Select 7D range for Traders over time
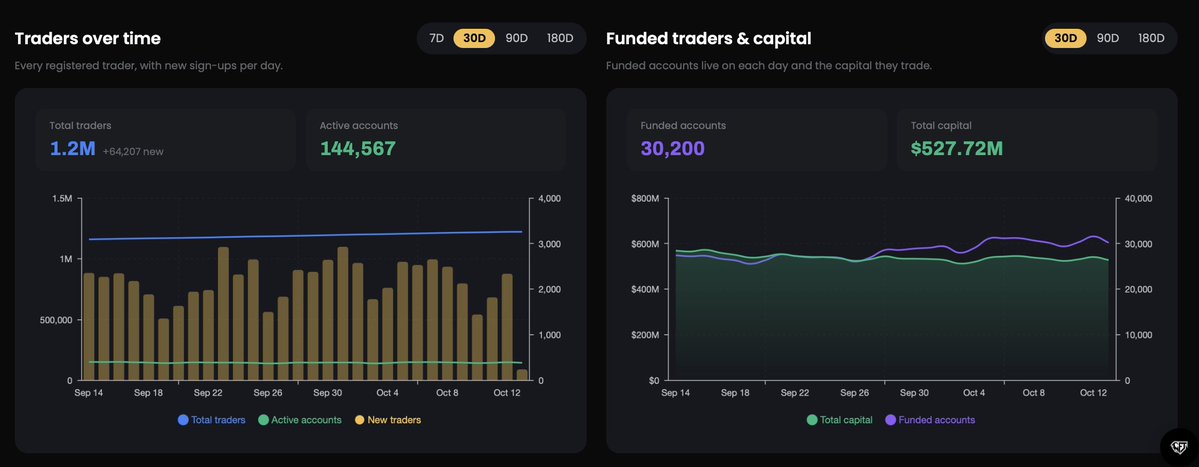This screenshot has height=467, width=1199. 436,38
